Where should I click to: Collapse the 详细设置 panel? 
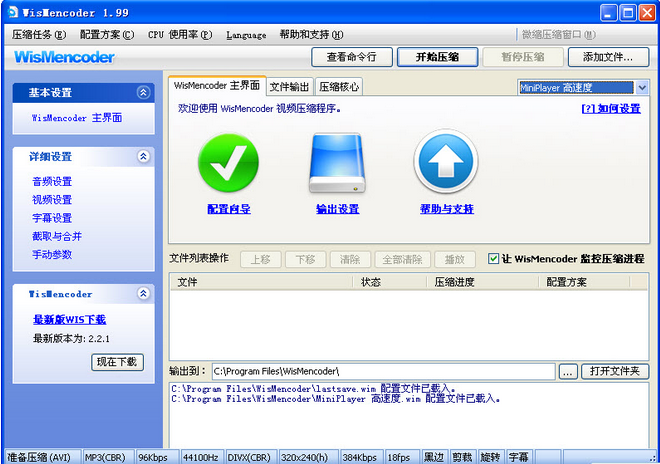point(144,157)
